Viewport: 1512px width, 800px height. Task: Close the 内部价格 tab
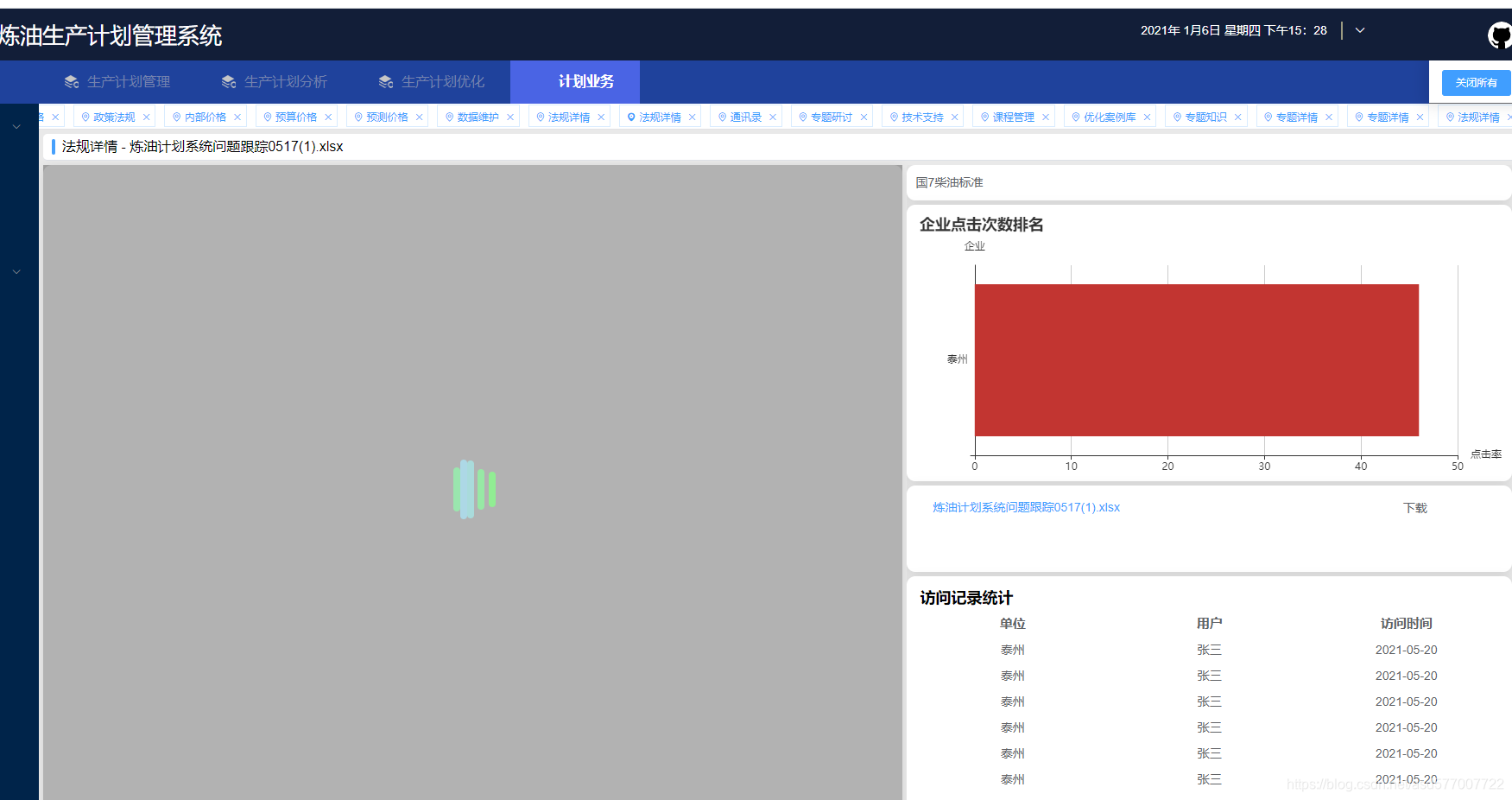(237, 117)
